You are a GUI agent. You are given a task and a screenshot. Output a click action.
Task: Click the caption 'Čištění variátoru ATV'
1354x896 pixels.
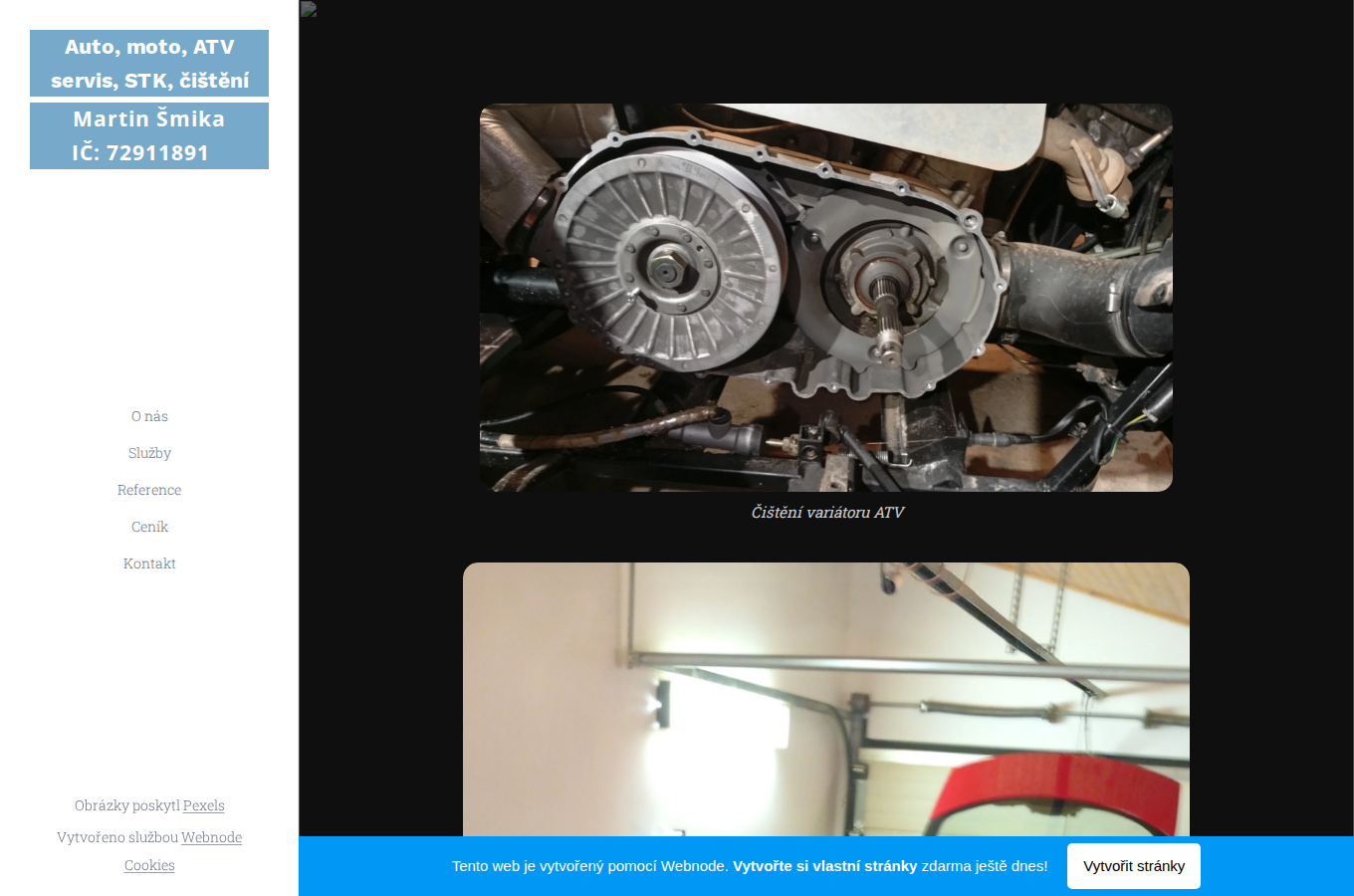click(826, 513)
